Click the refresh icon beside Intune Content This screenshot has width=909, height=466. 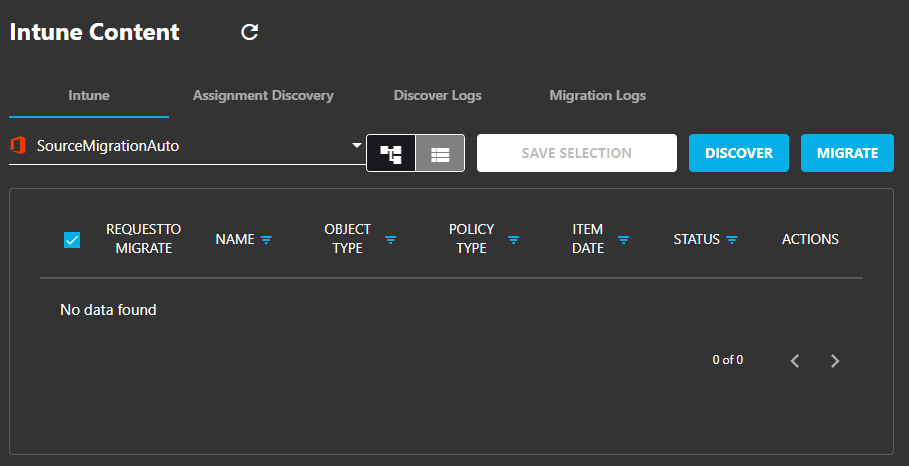(x=249, y=32)
